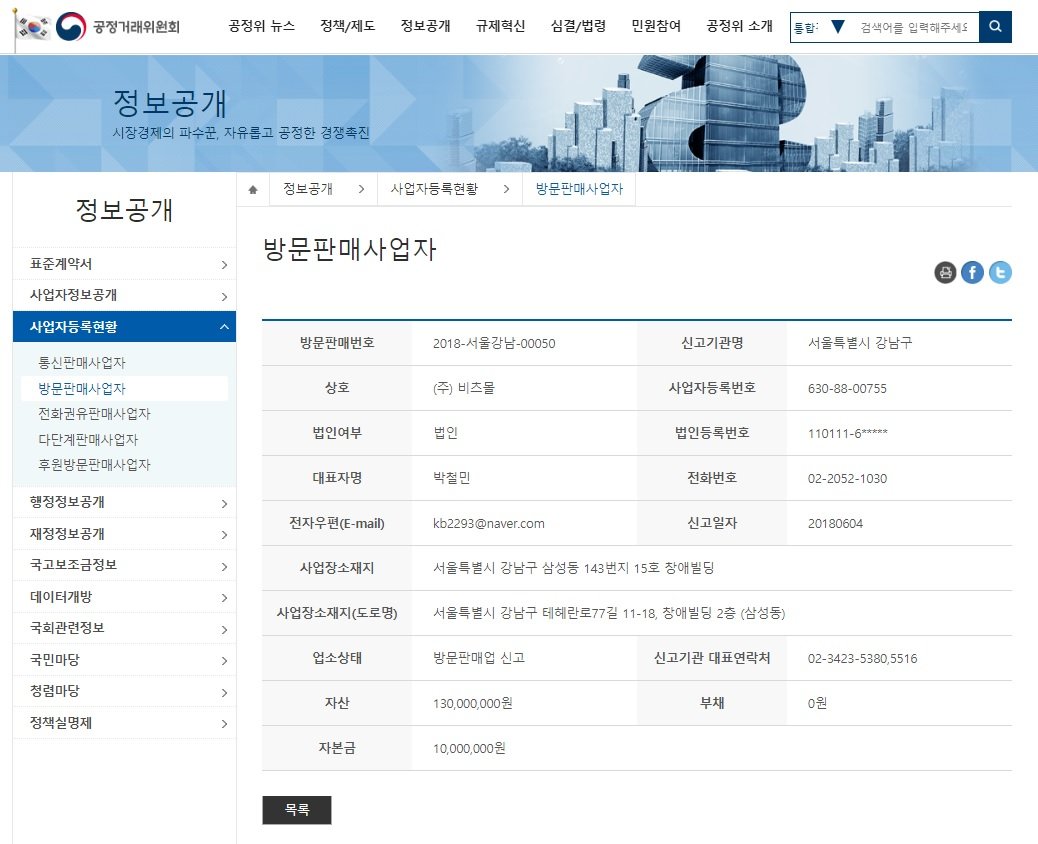Expand 표준계약서 sidebar section
Screen dimensions: 1038x844
coord(124,263)
